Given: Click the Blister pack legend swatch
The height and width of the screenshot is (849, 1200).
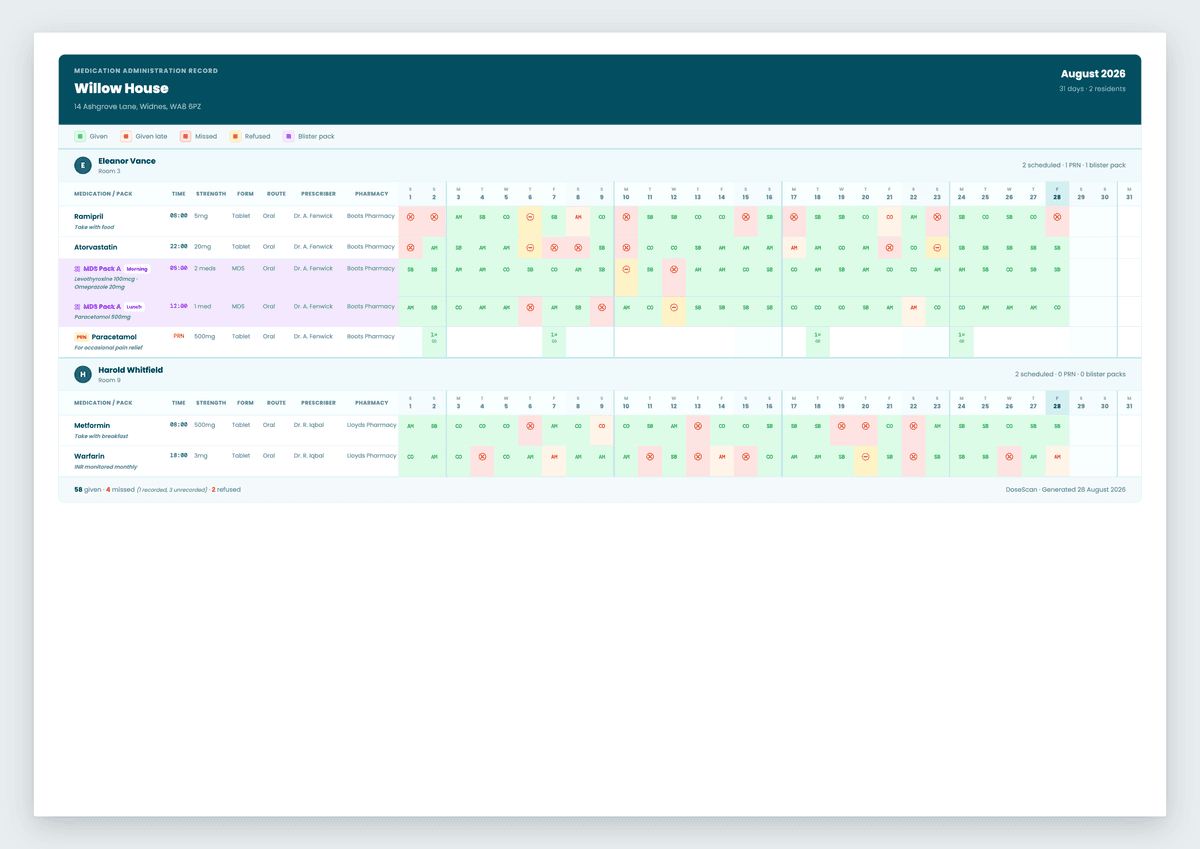Looking at the screenshot, I should pos(289,136).
